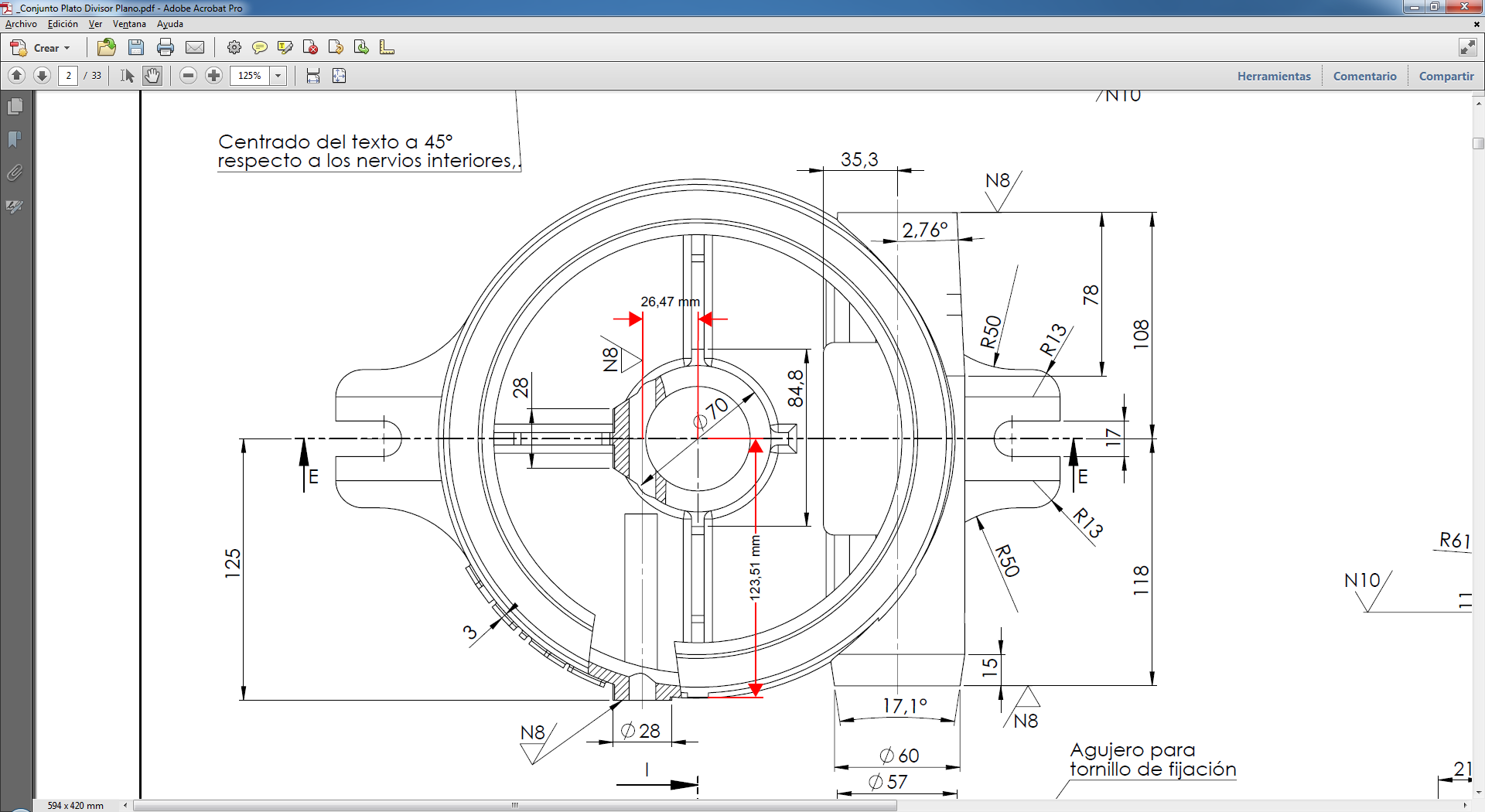
Task: Click the '17,1°' angle dimension
Action: click(x=905, y=705)
